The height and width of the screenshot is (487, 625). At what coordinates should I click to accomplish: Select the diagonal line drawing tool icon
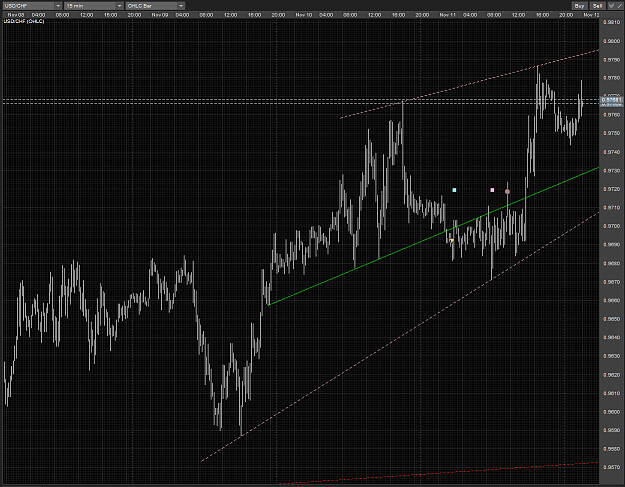(x=620, y=6)
